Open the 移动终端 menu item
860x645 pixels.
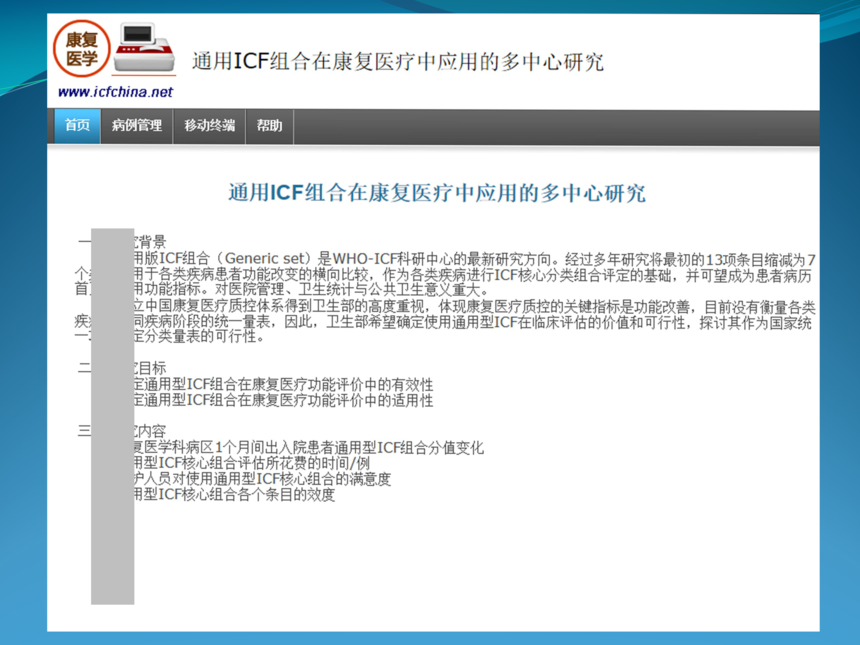210,126
